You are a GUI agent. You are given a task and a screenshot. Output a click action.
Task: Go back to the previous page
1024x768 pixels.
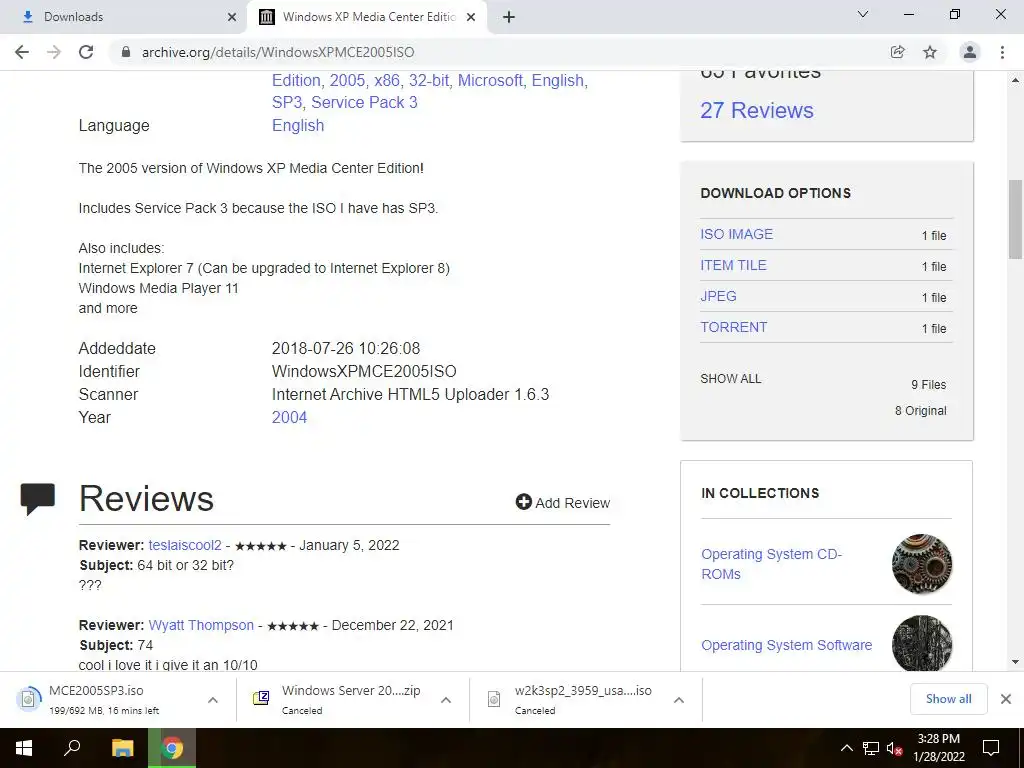(x=22, y=52)
